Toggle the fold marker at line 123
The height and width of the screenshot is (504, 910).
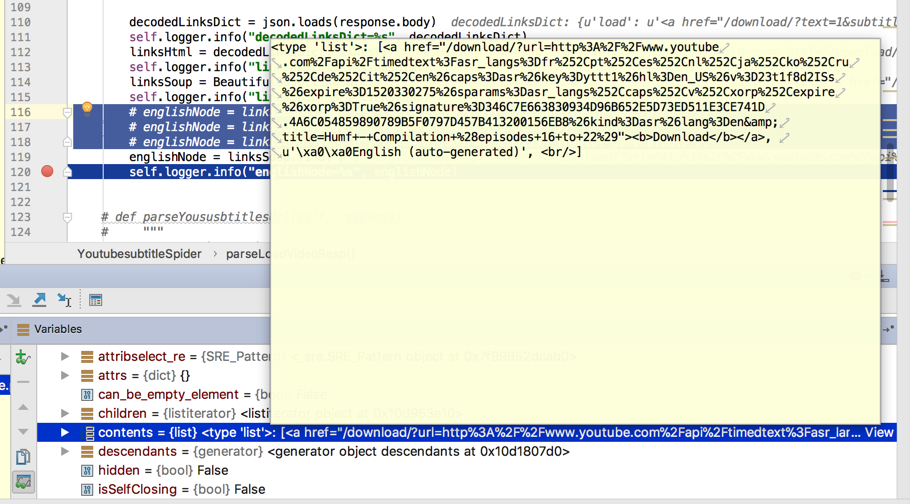tap(67, 217)
